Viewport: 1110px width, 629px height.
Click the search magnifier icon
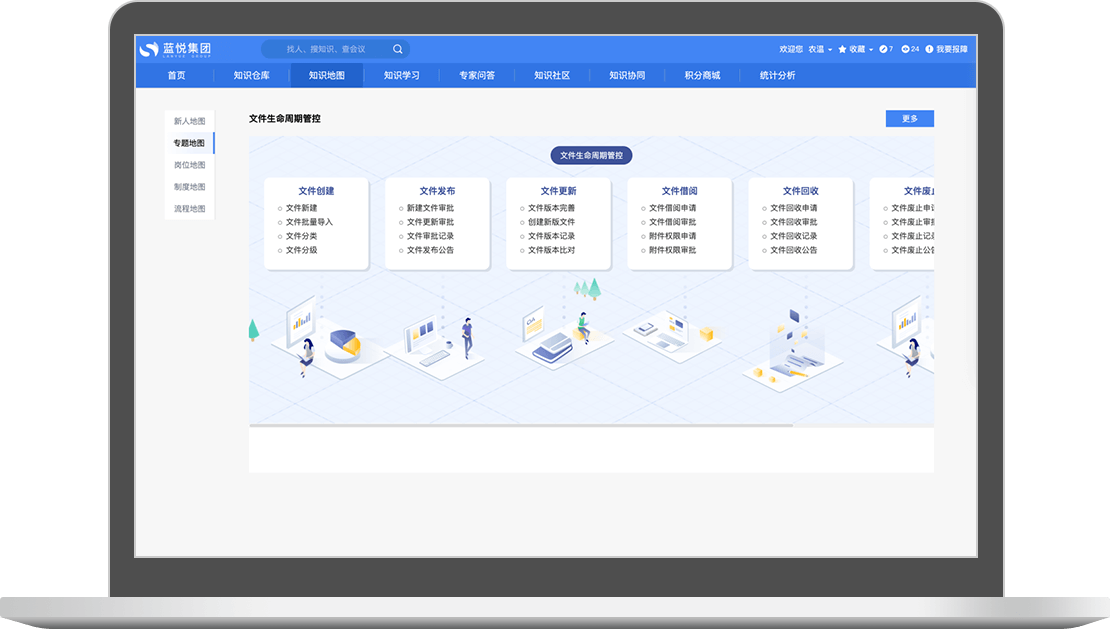397,49
